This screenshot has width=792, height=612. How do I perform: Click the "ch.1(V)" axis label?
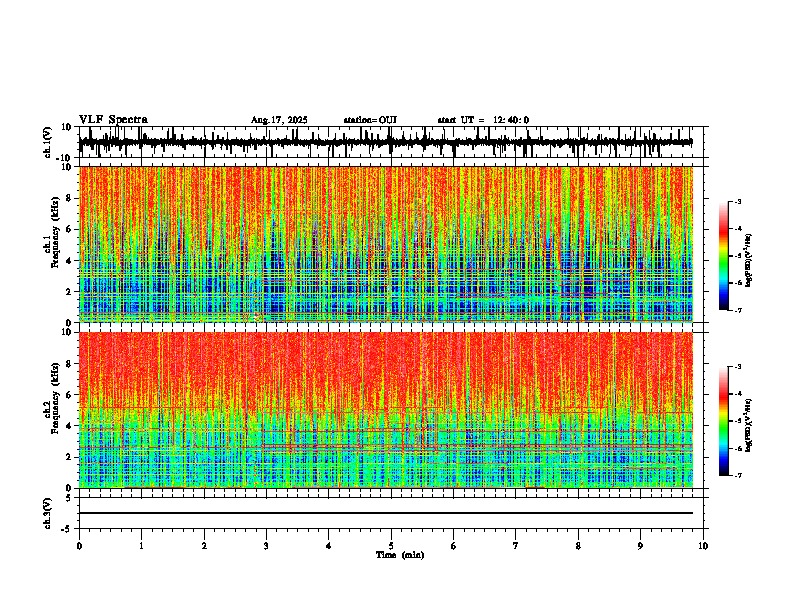[48, 143]
